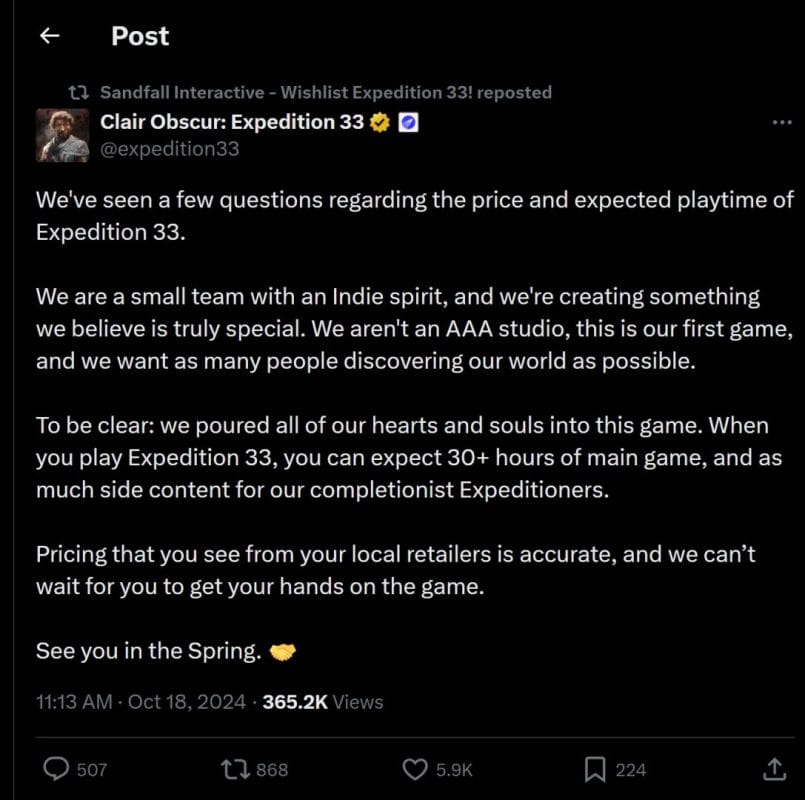Open the Clair Obscur: Expedition 33 display name
Screen dimensions: 805x800
click(232, 123)
